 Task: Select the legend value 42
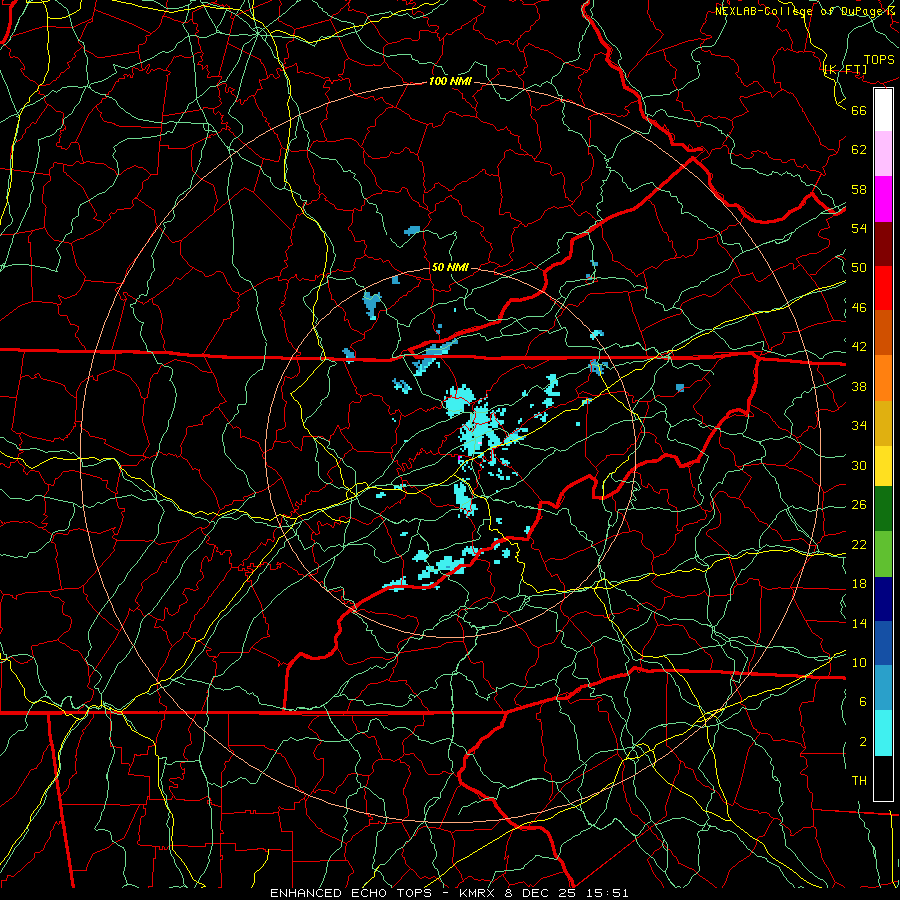tap(859, 347)
